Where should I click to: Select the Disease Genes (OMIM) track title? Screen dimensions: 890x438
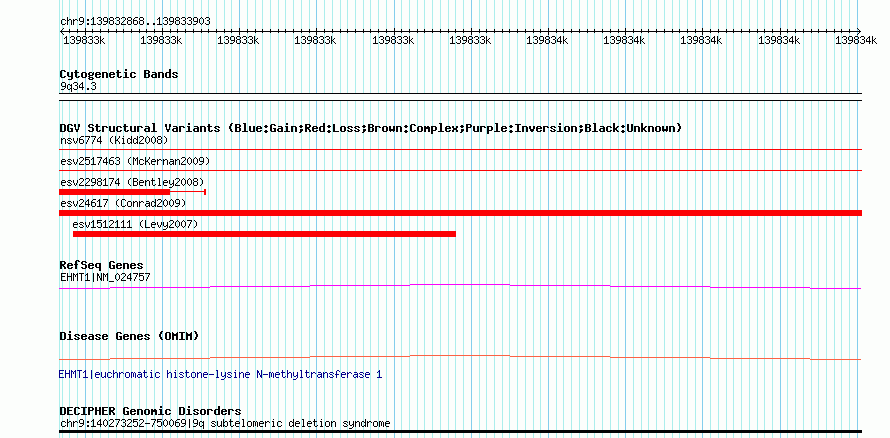click(129, 336)
